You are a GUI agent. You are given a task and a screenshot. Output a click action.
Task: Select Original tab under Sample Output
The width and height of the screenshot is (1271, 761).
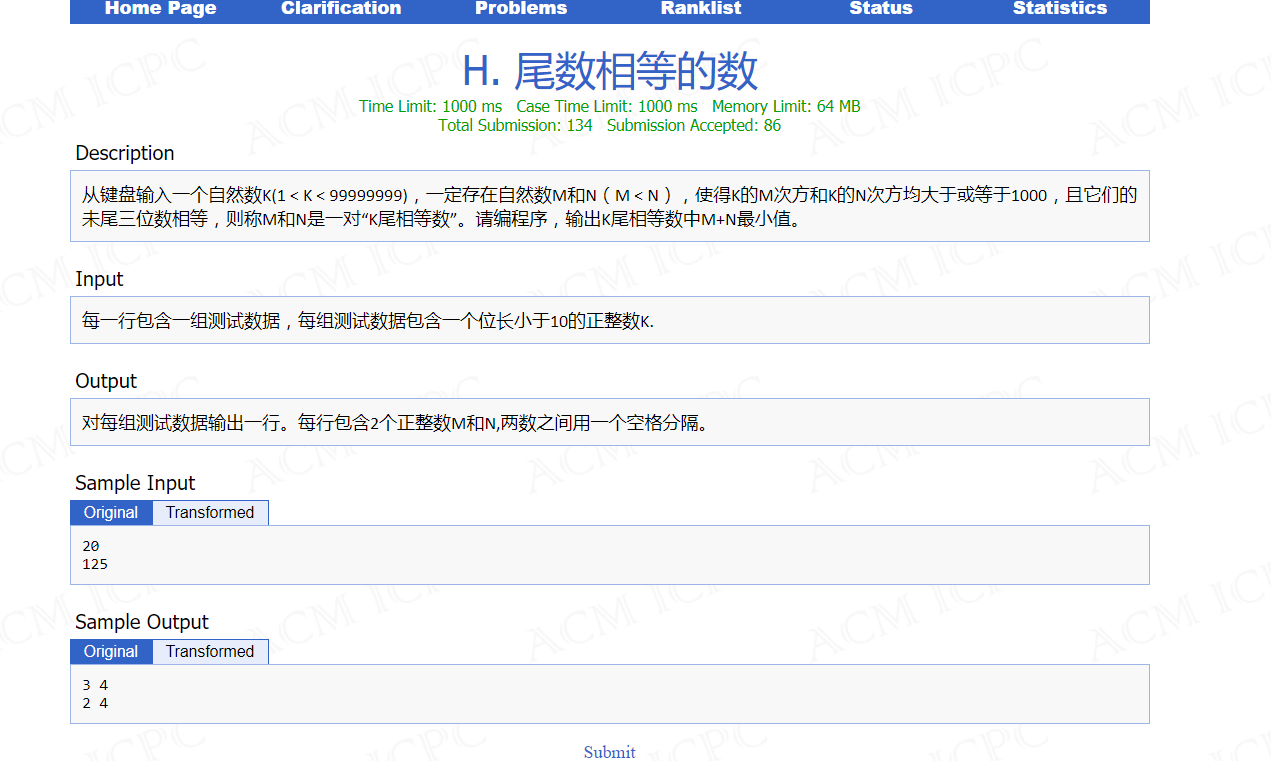point(111,652)
